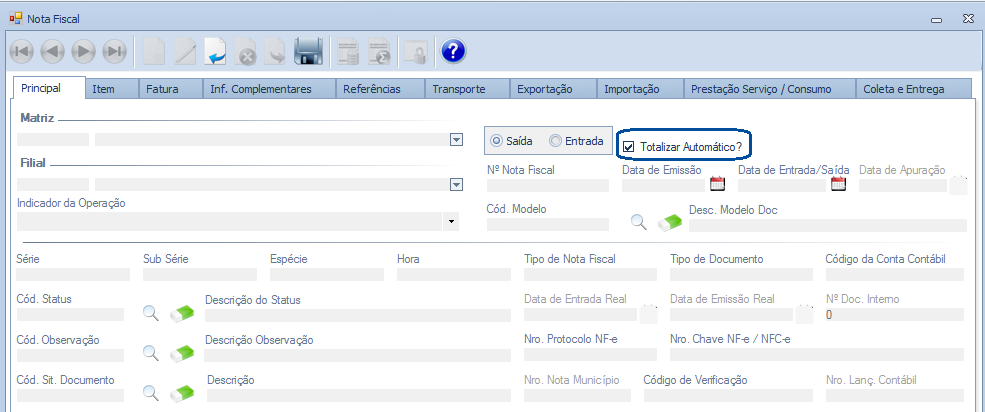Click the Cód. Observação input field
Screen dimensions: 985x412
click(x=70, y=355)
